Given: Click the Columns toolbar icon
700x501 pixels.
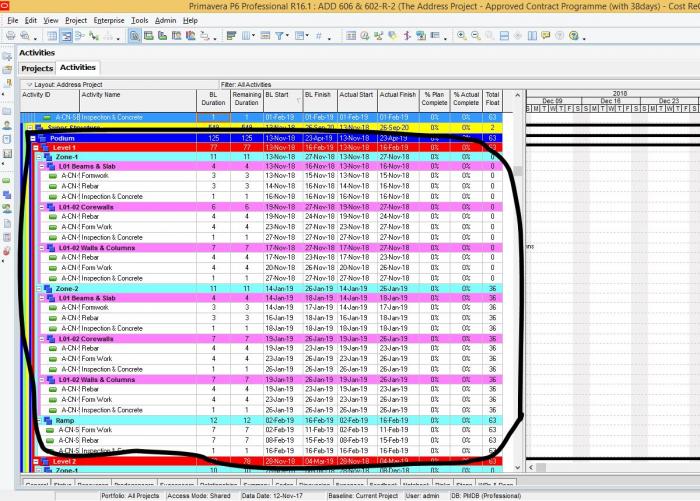Looking at the screenshot, I should tap(246, 36).
